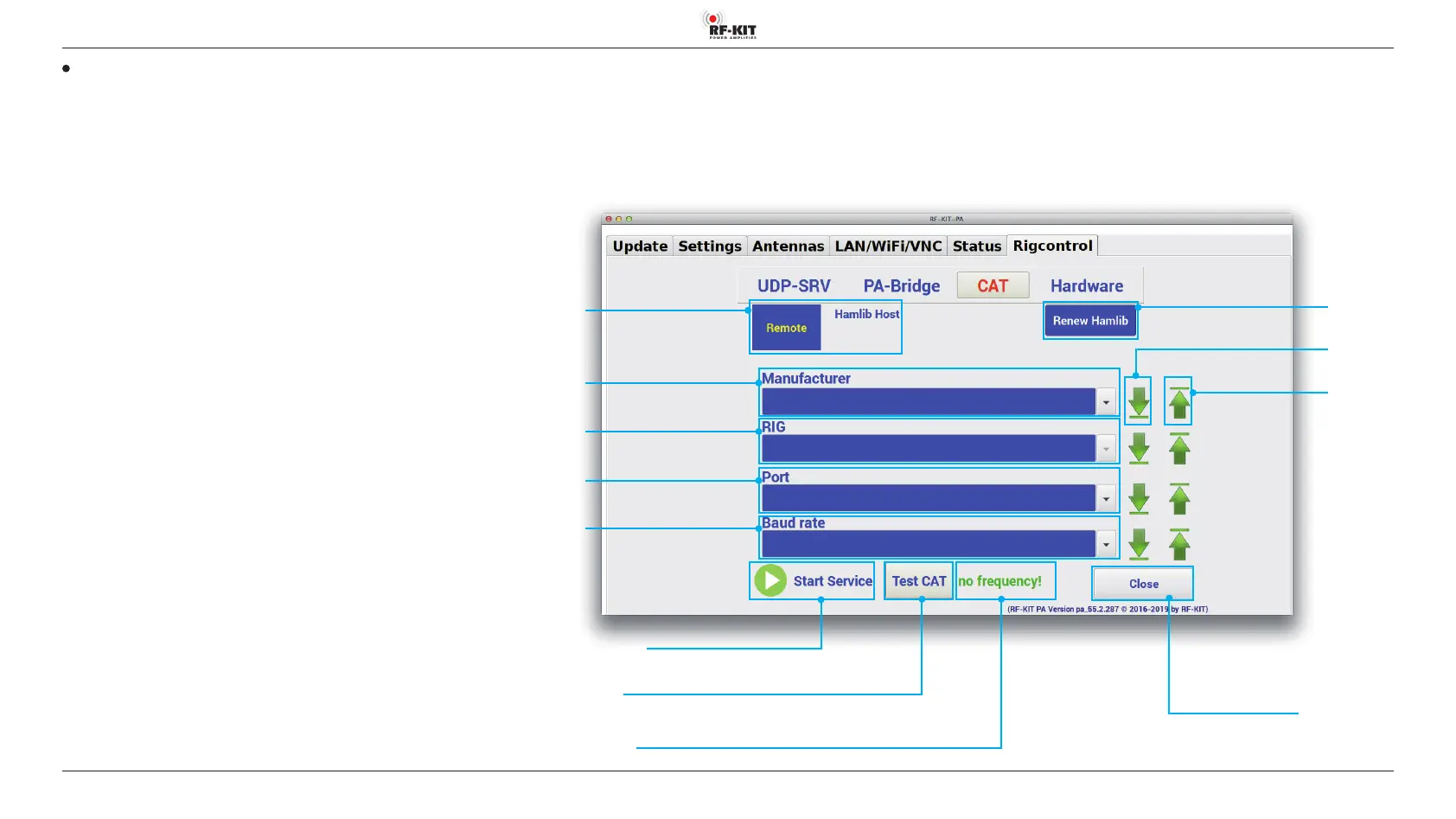Click the Port row green up arrow
1456x819 pixels.
1179,498
